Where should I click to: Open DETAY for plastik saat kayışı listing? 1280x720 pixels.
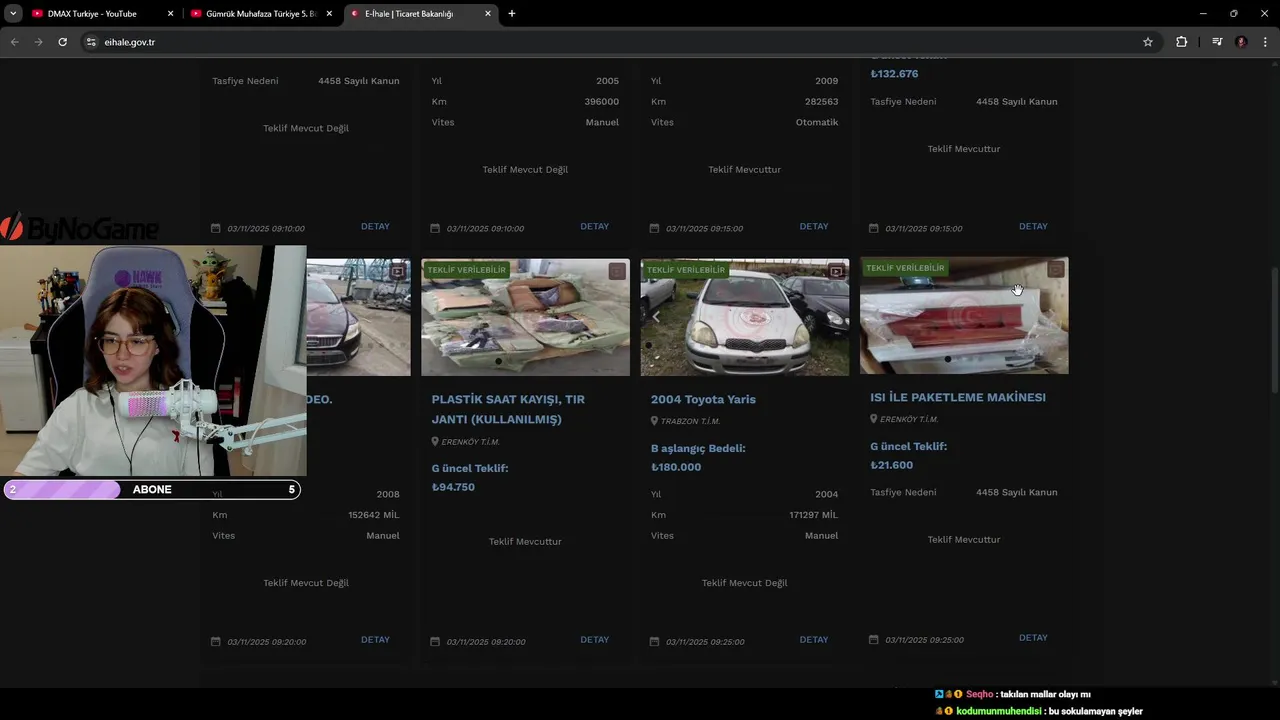pos(594,639)
